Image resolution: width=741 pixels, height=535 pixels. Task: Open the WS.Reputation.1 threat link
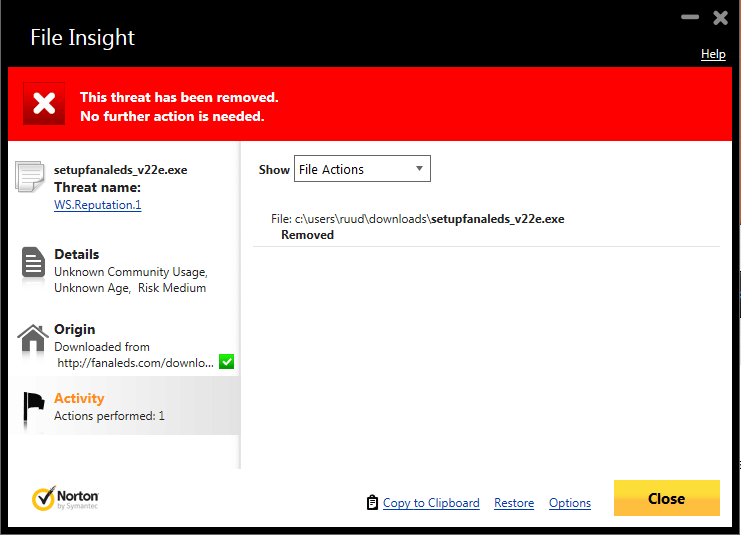point(97,205)
